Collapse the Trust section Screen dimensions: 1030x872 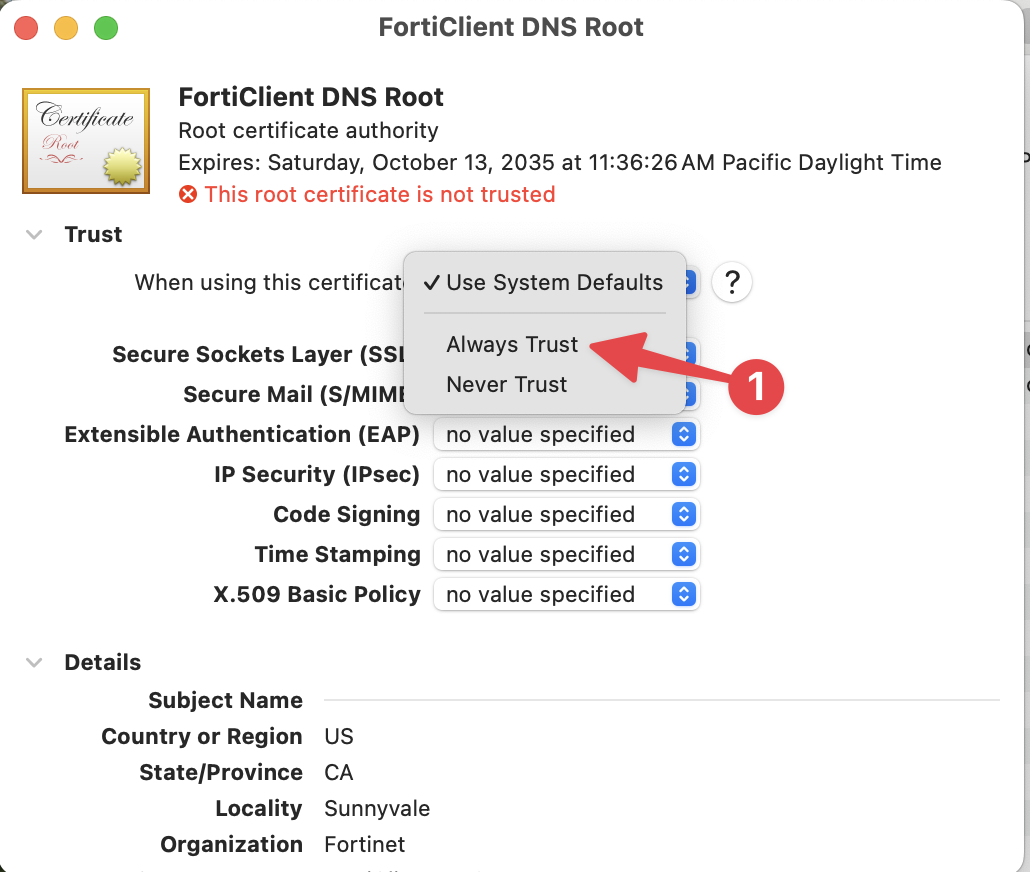(35, 235)
